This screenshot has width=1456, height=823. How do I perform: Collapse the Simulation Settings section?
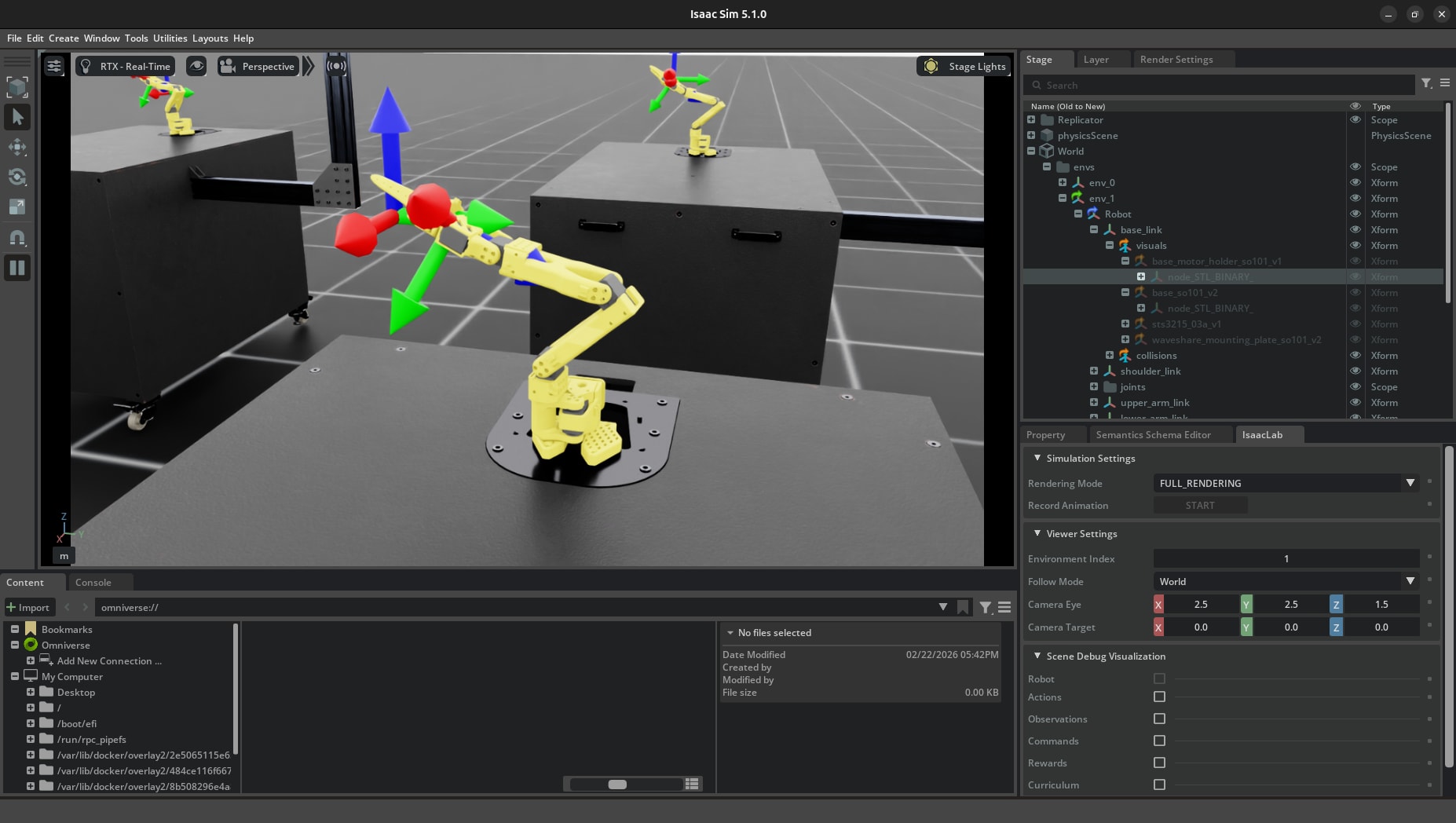point(1037,458)
